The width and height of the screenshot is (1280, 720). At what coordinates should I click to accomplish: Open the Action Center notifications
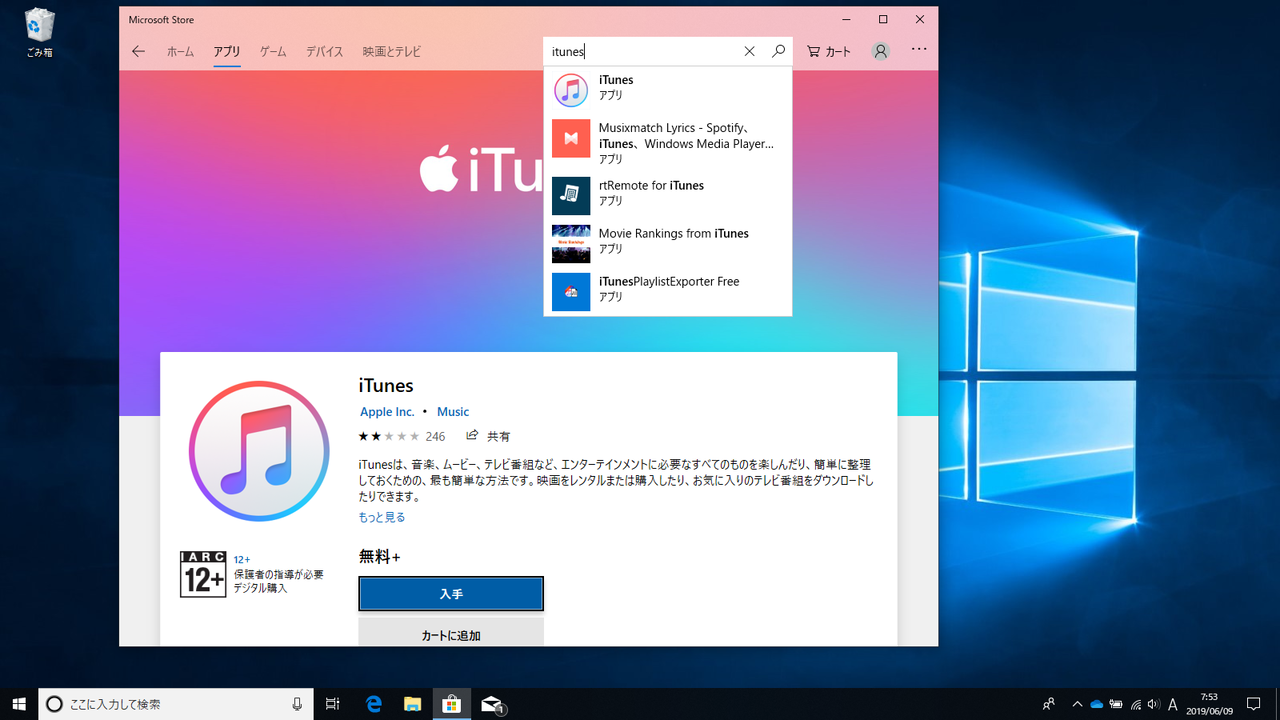point(1254,704)
